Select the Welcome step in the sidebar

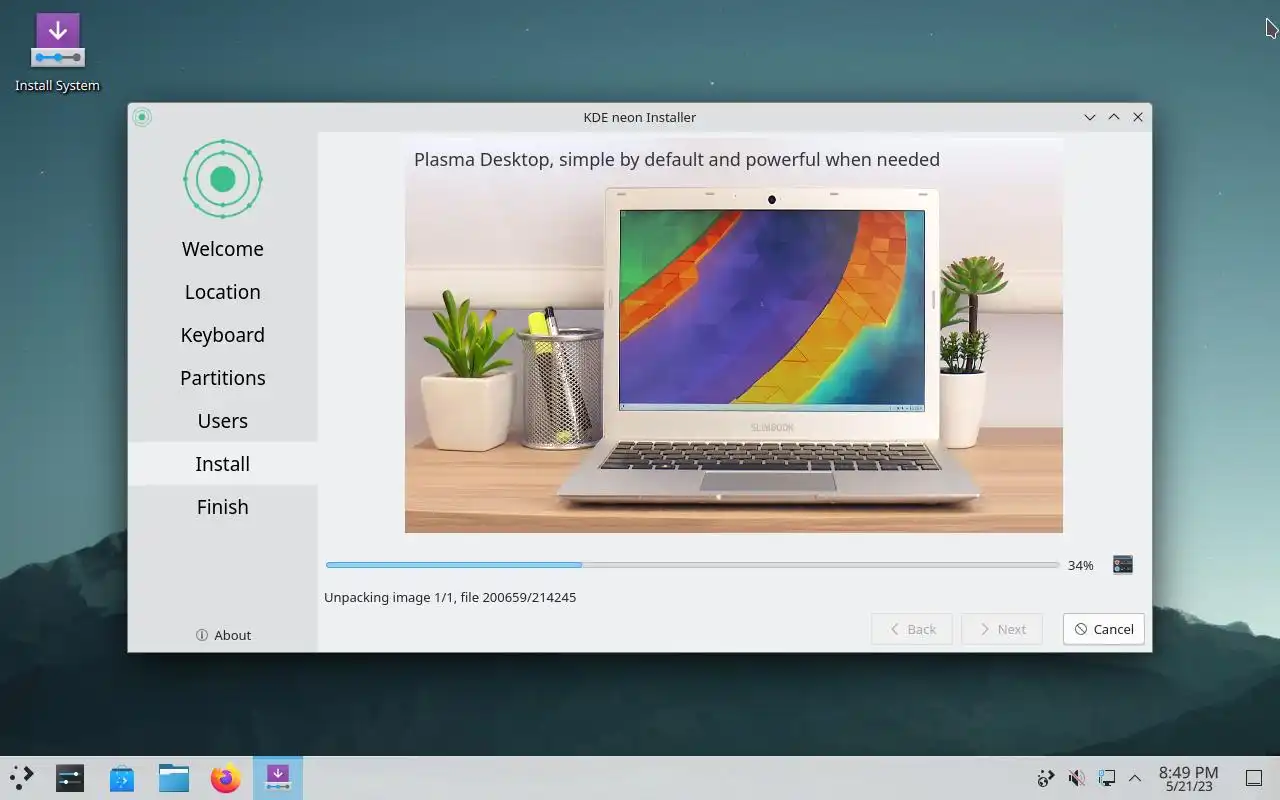click(x=223, y=249)
